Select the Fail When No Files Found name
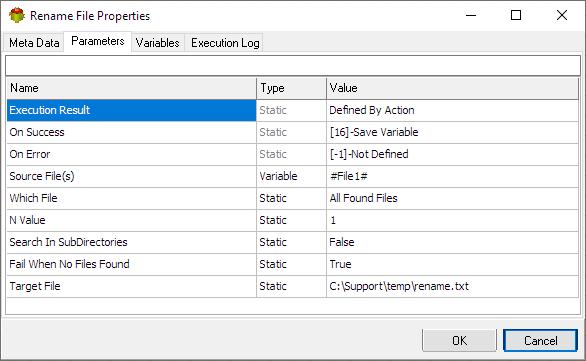The height and width of the screenshot is (361, 586). (132, 265)
